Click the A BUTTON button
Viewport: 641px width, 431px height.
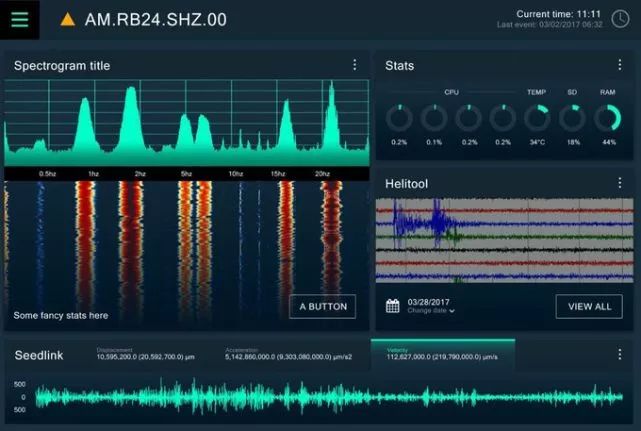[x=323, y=307]
